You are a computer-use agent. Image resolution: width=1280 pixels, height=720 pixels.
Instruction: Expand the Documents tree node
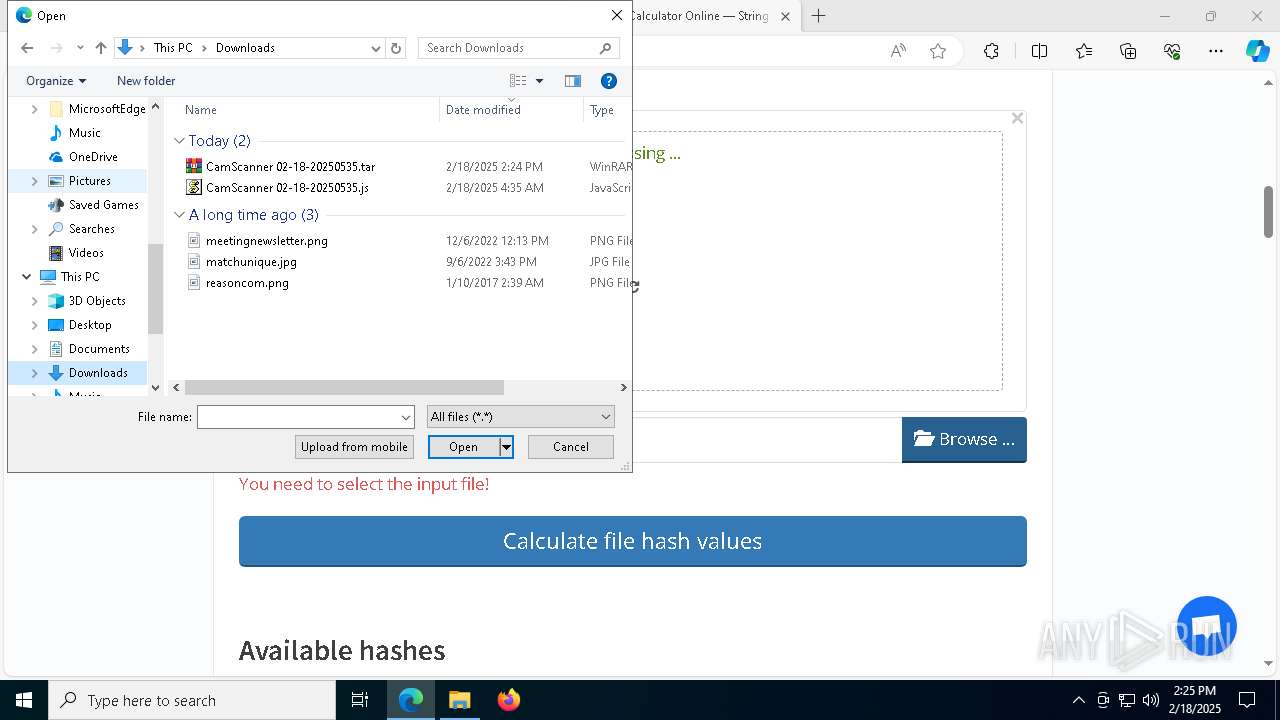35,349
